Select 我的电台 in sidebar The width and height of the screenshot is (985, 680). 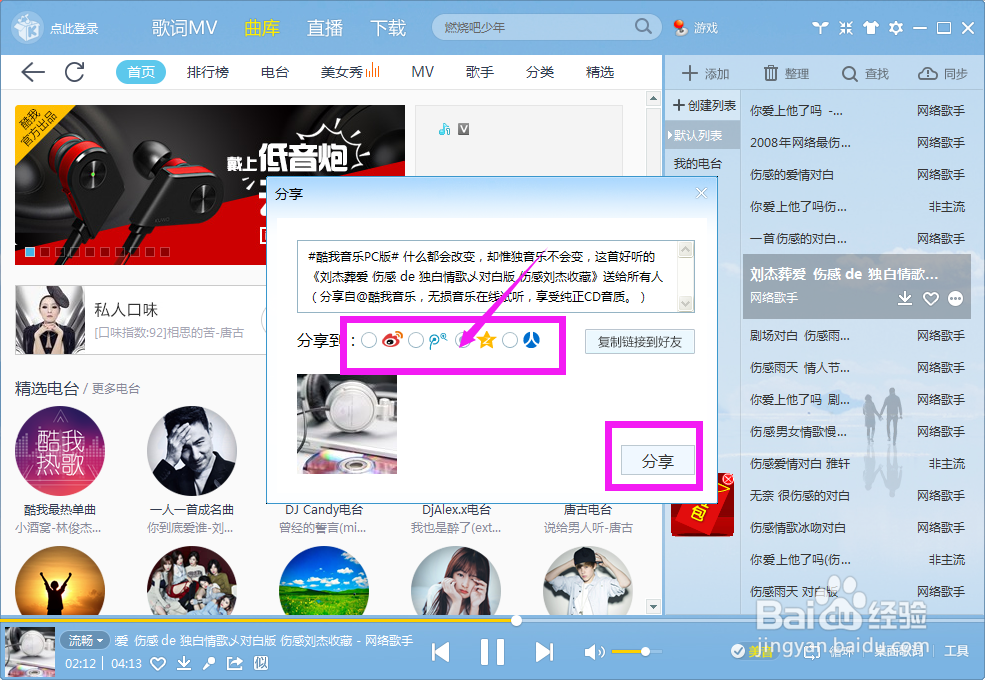coord(698,164)
